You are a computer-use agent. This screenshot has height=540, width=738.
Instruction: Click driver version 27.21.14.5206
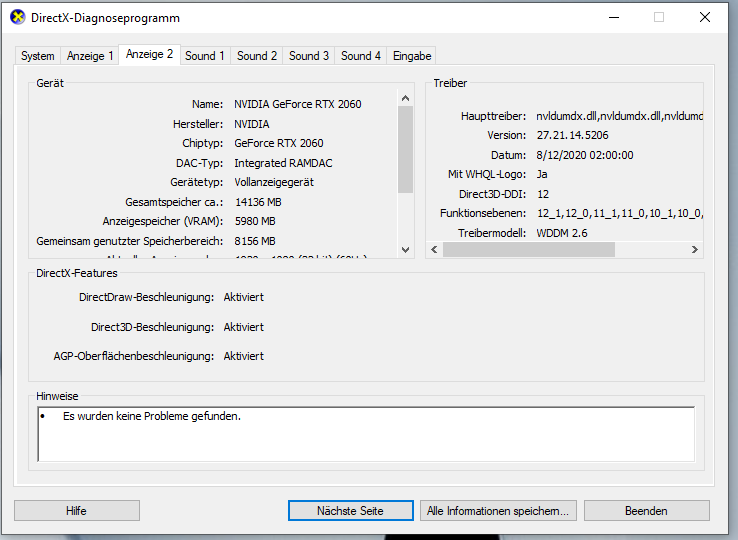pos(572,136)
